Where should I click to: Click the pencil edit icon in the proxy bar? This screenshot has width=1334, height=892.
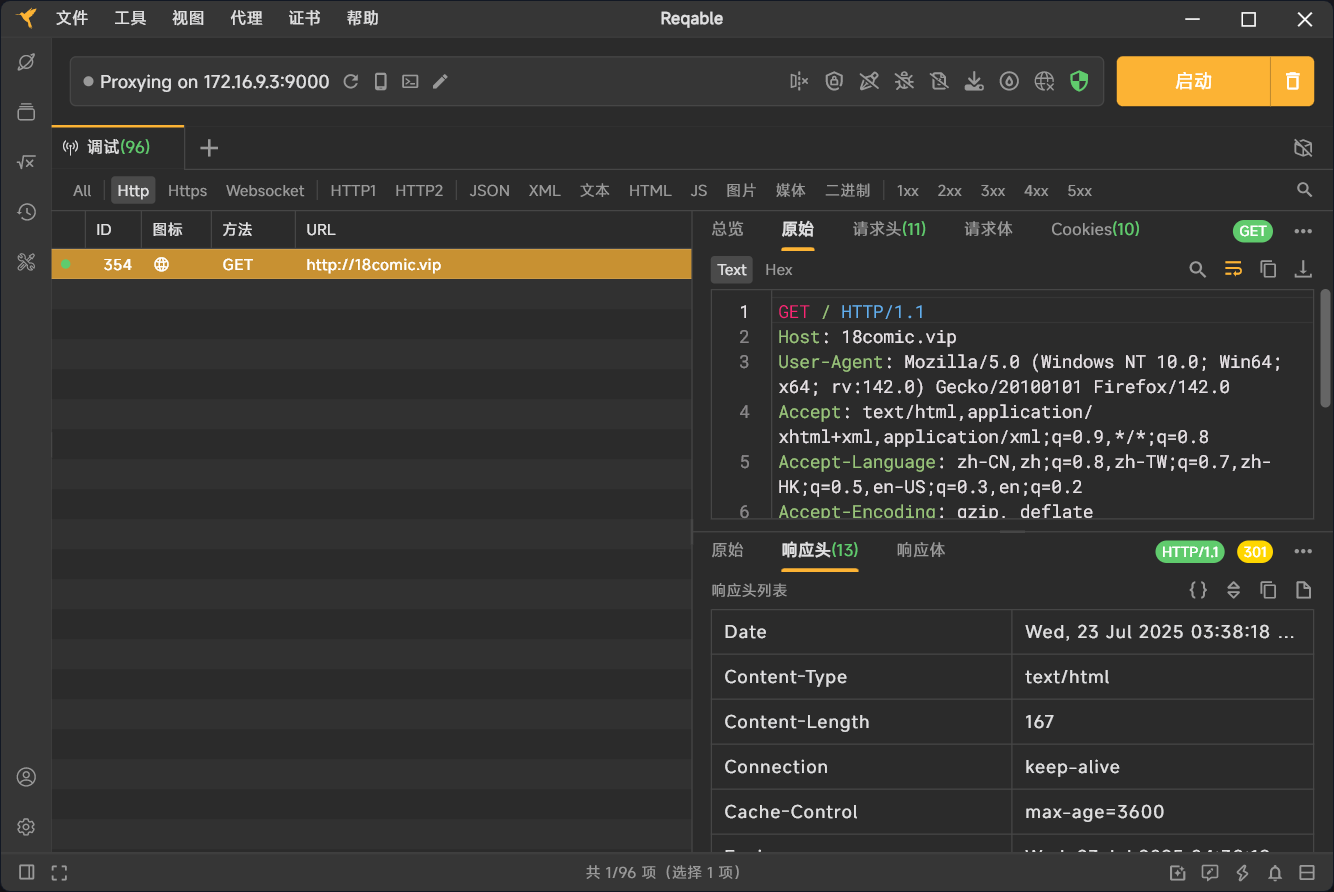pos(440,82)
